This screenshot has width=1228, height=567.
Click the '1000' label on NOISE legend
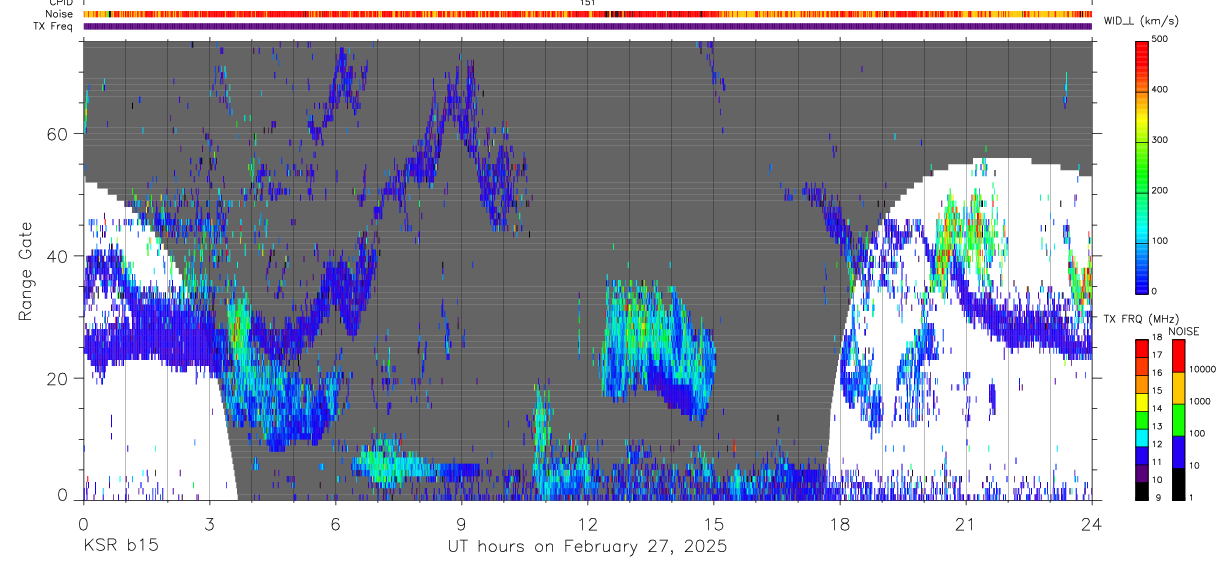[1200, 402]
